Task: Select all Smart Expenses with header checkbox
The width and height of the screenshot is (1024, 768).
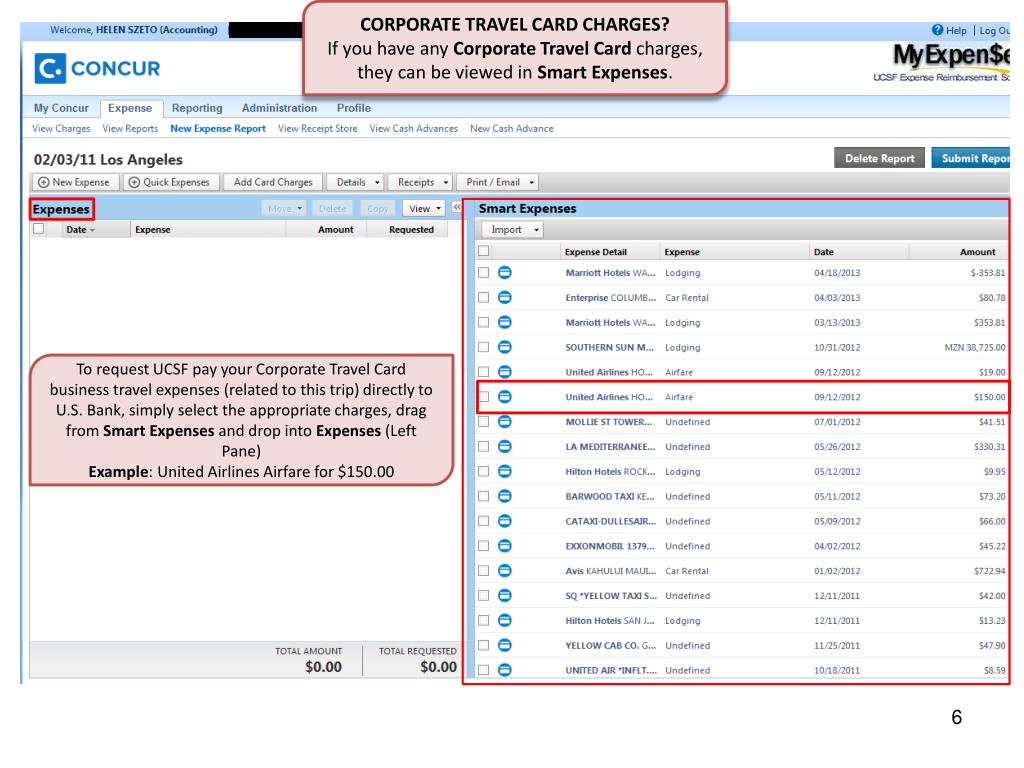Action: tap(483, 251)
